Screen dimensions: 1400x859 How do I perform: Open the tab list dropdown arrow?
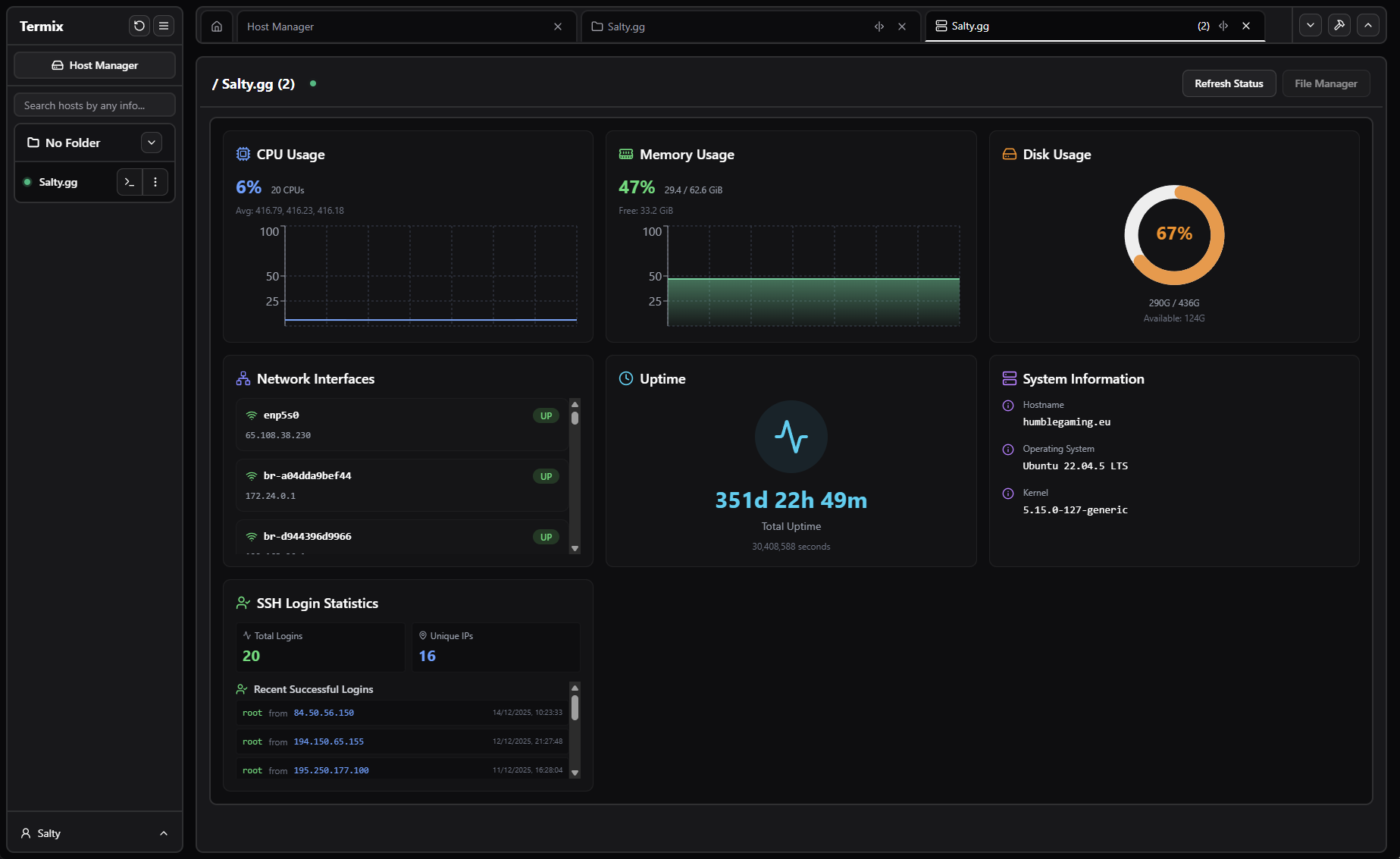coord(1311,26)
